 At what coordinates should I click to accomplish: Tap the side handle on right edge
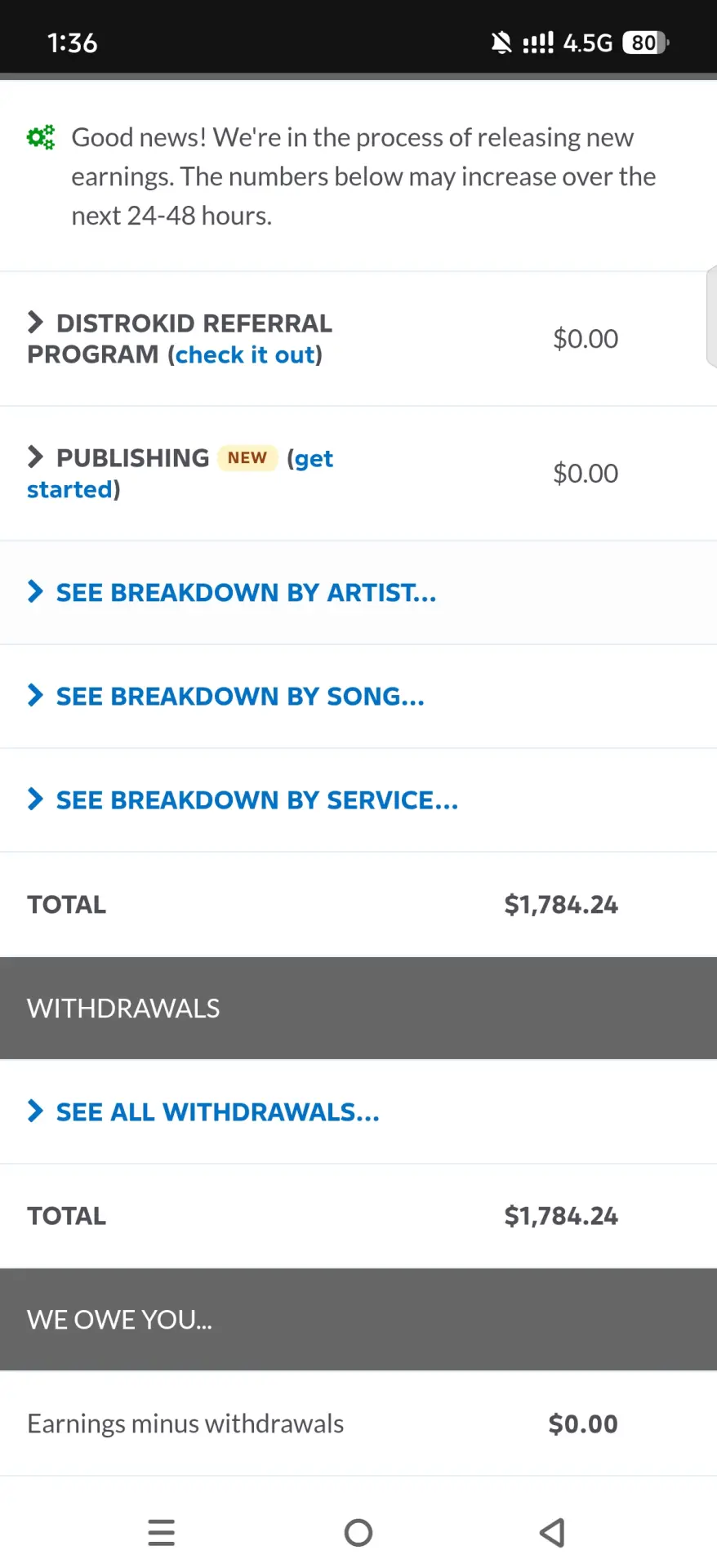[x=711, y=317]
